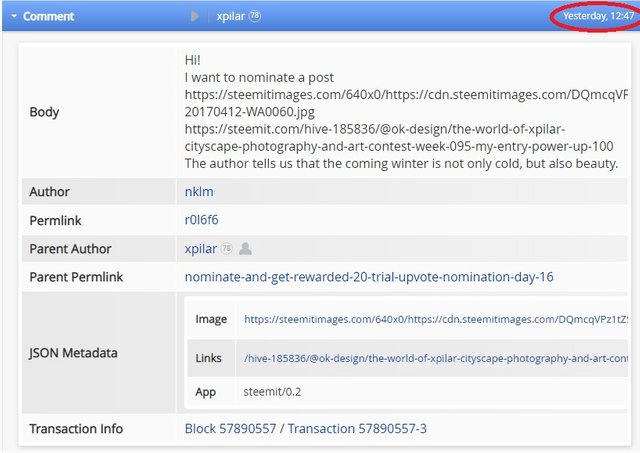Click the gray play triangle icon beside xpilar
Screen dimensions: 640x453
(x=195, y=16)
